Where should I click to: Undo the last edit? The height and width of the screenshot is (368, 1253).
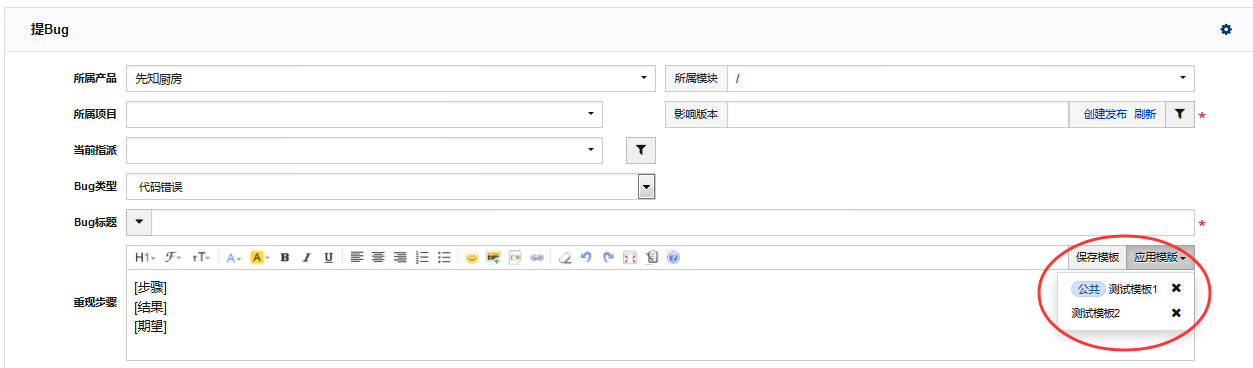[x=587, y=257]
